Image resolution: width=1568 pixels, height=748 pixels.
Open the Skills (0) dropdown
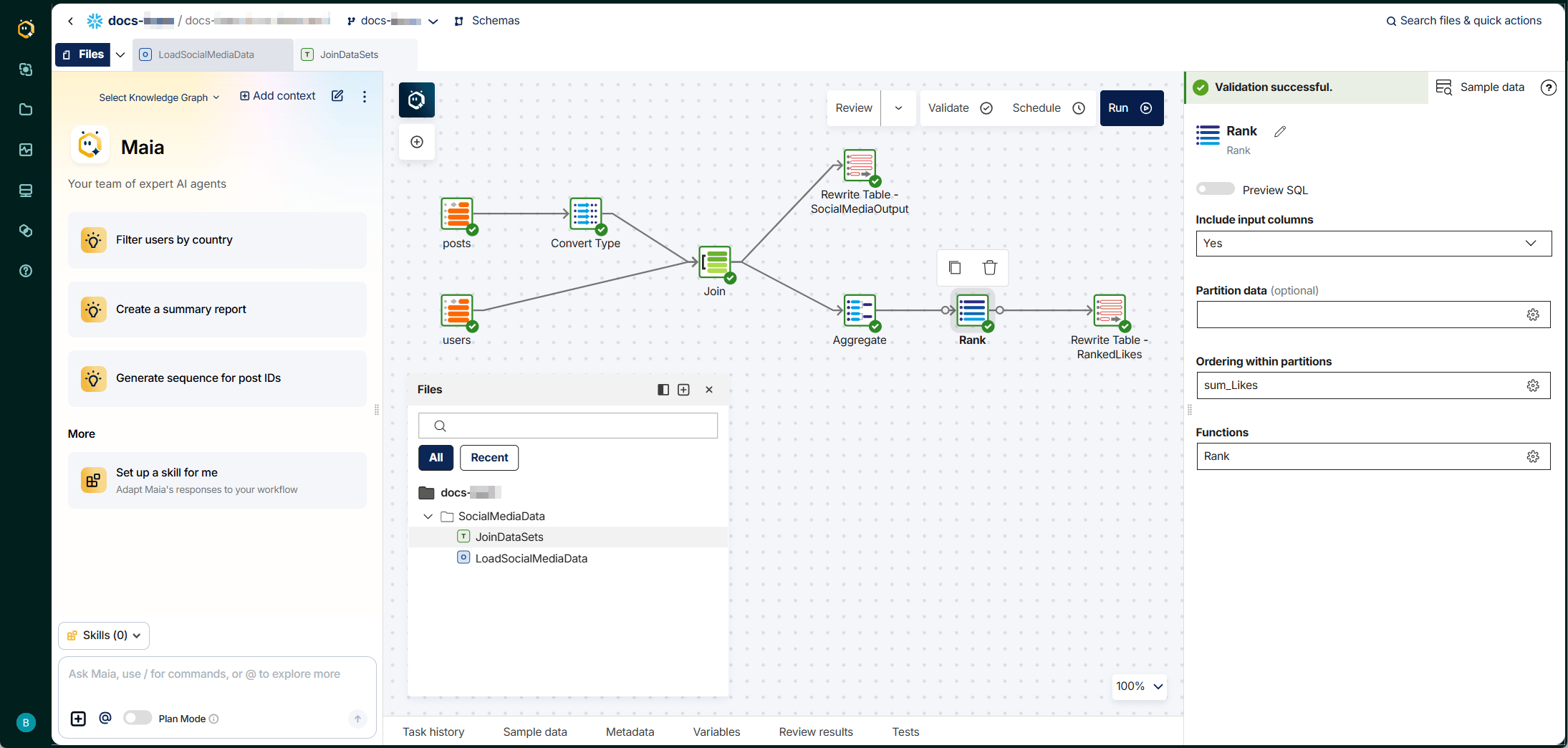104,636
